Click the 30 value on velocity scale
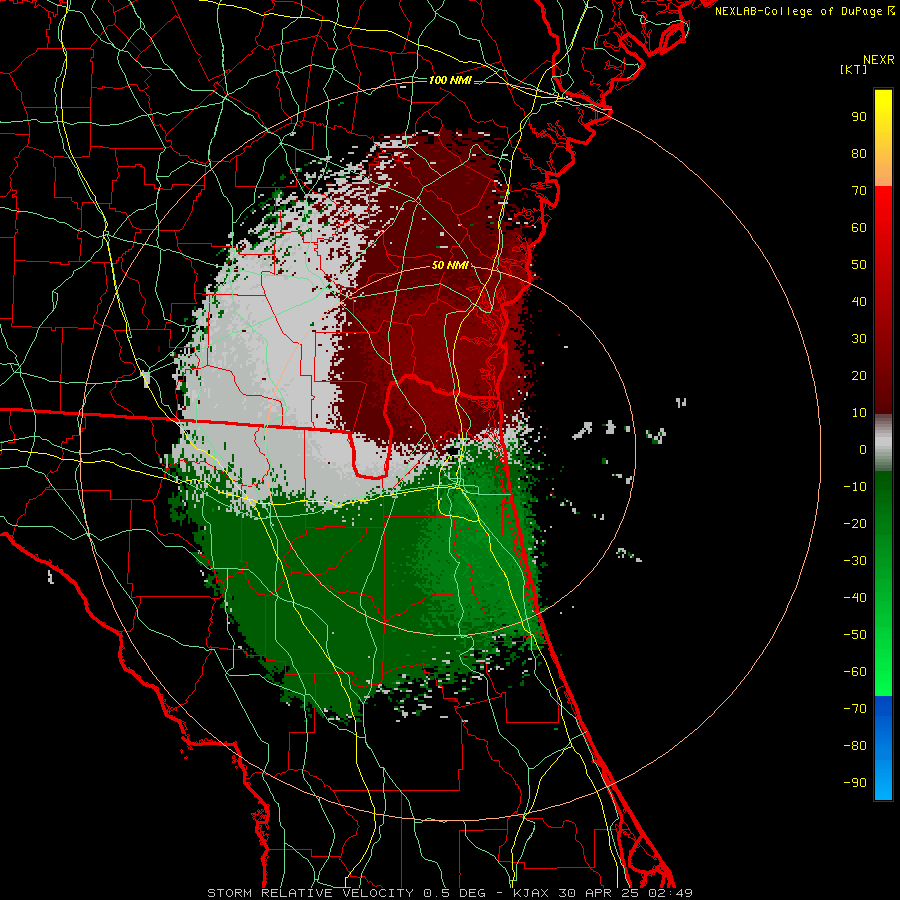Screen dimensions: 900x900 (x=859, y=339)
